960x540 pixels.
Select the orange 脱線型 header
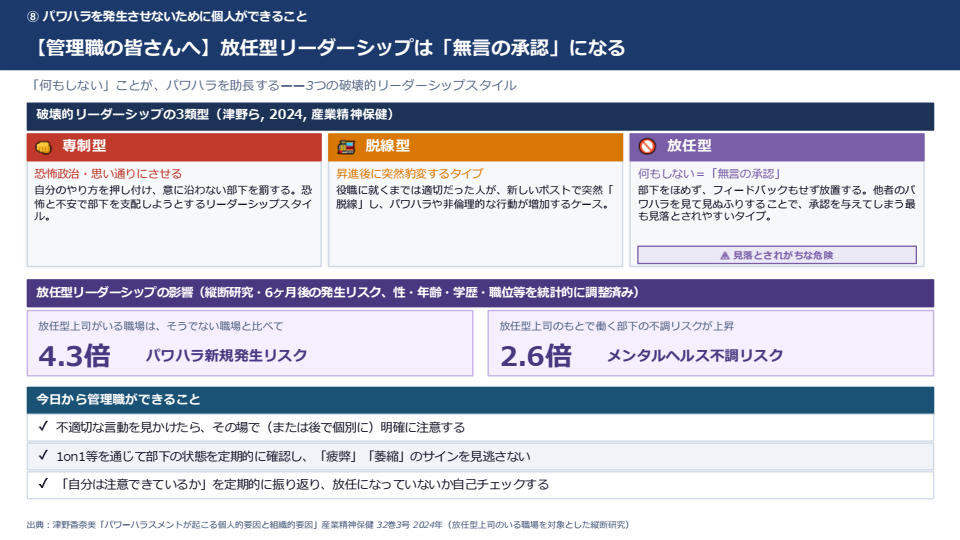point(476,147)
